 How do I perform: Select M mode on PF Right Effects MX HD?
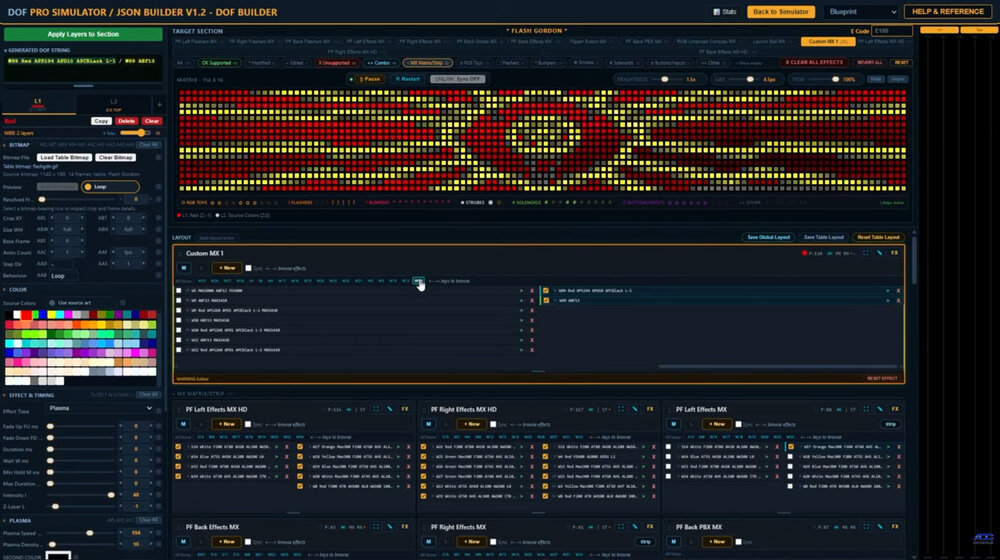pyautogui.click(x=429, y=424)
